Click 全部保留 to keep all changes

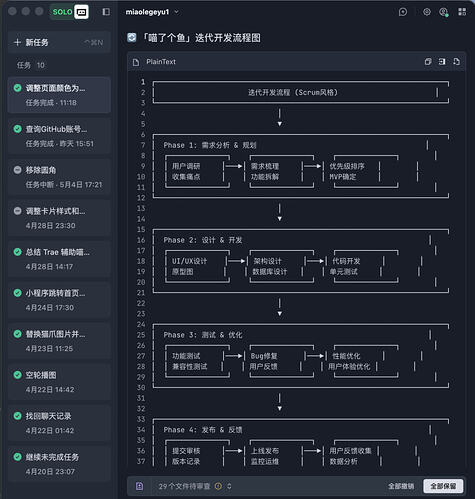pyautogui.click(x=443, y=486)
